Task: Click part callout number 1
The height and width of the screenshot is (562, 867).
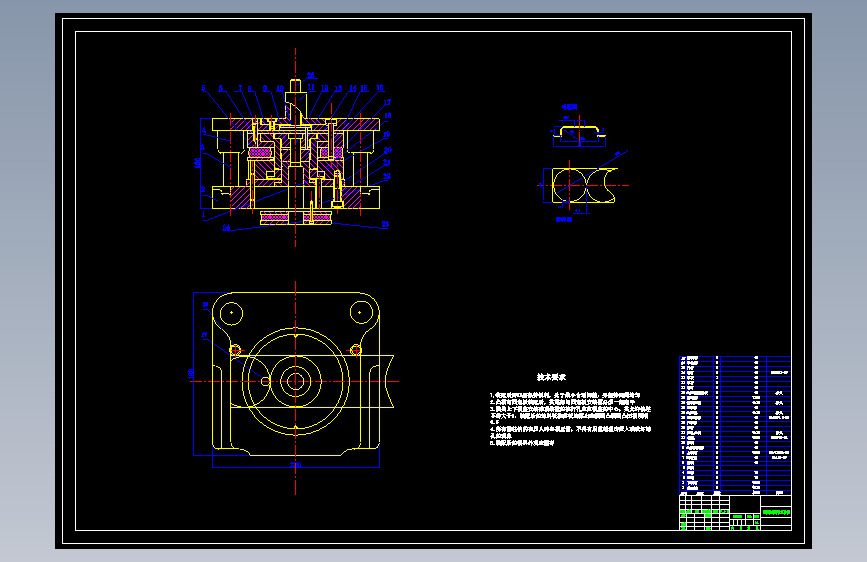Action: (203, 214)
